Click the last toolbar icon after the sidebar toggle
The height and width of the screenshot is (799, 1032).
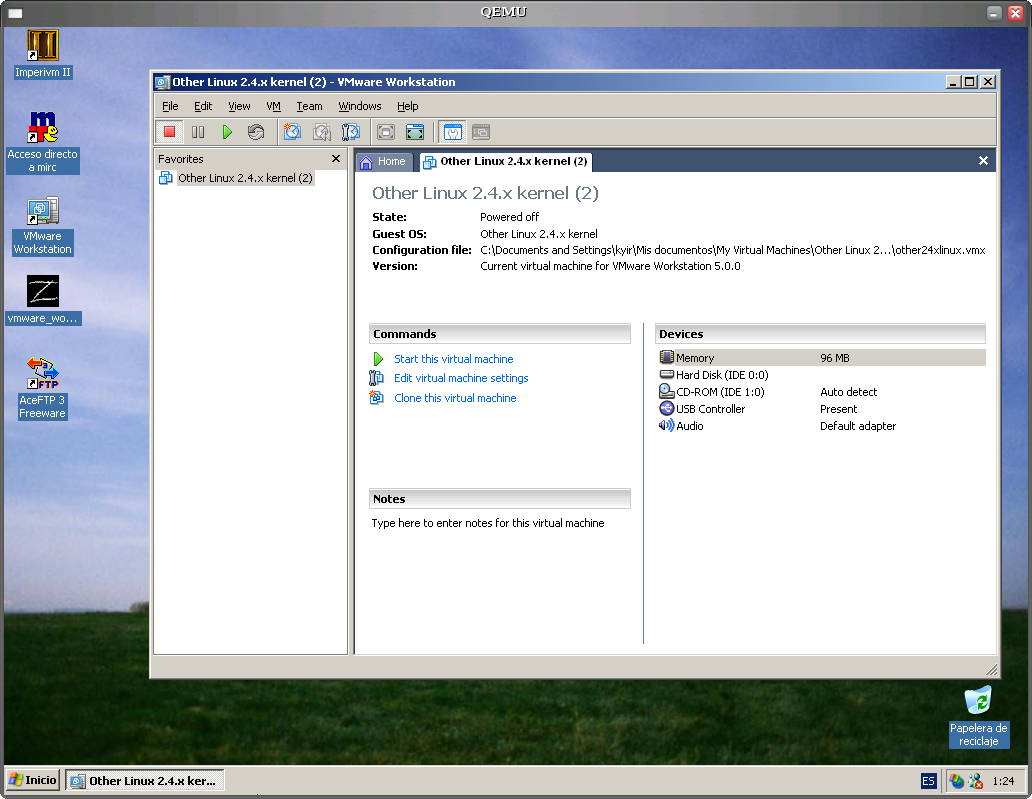tap(481, 132)
